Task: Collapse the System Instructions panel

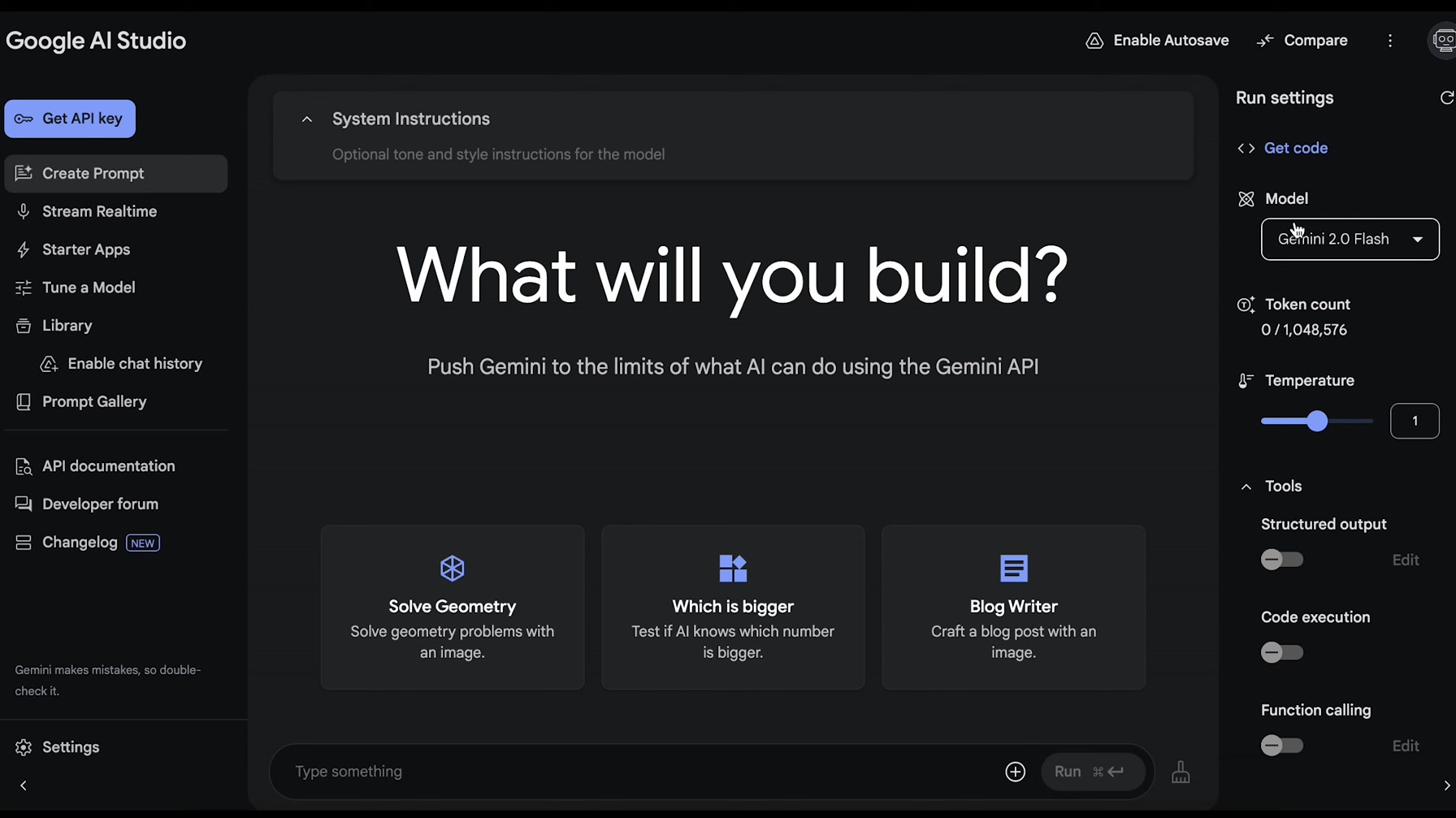Action: pyautogui.click(x=307, y=119)
